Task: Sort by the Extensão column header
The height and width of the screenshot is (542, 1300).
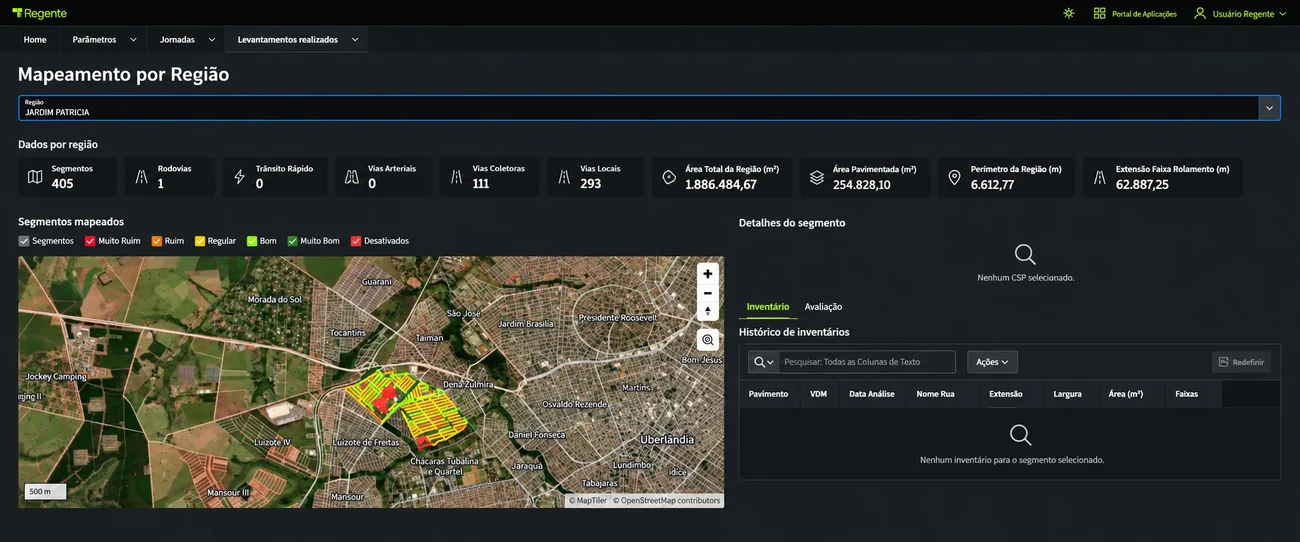Action: pyautogui.click(x=1006, y=394)
